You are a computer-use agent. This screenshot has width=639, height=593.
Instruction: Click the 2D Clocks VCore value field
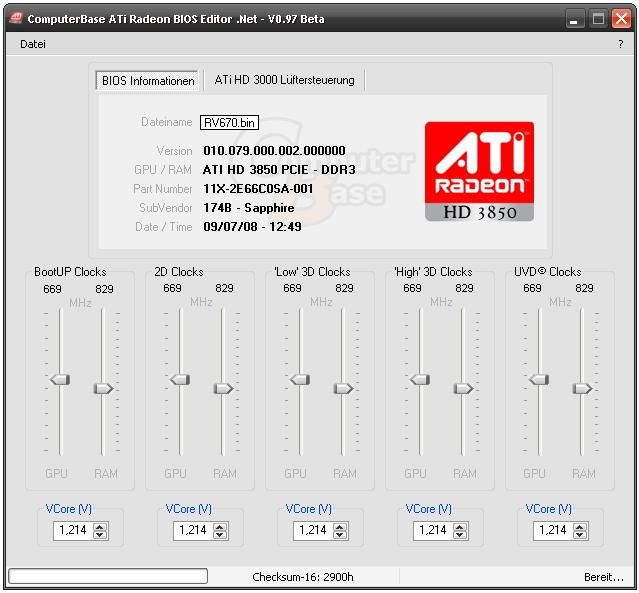[193, 531]
